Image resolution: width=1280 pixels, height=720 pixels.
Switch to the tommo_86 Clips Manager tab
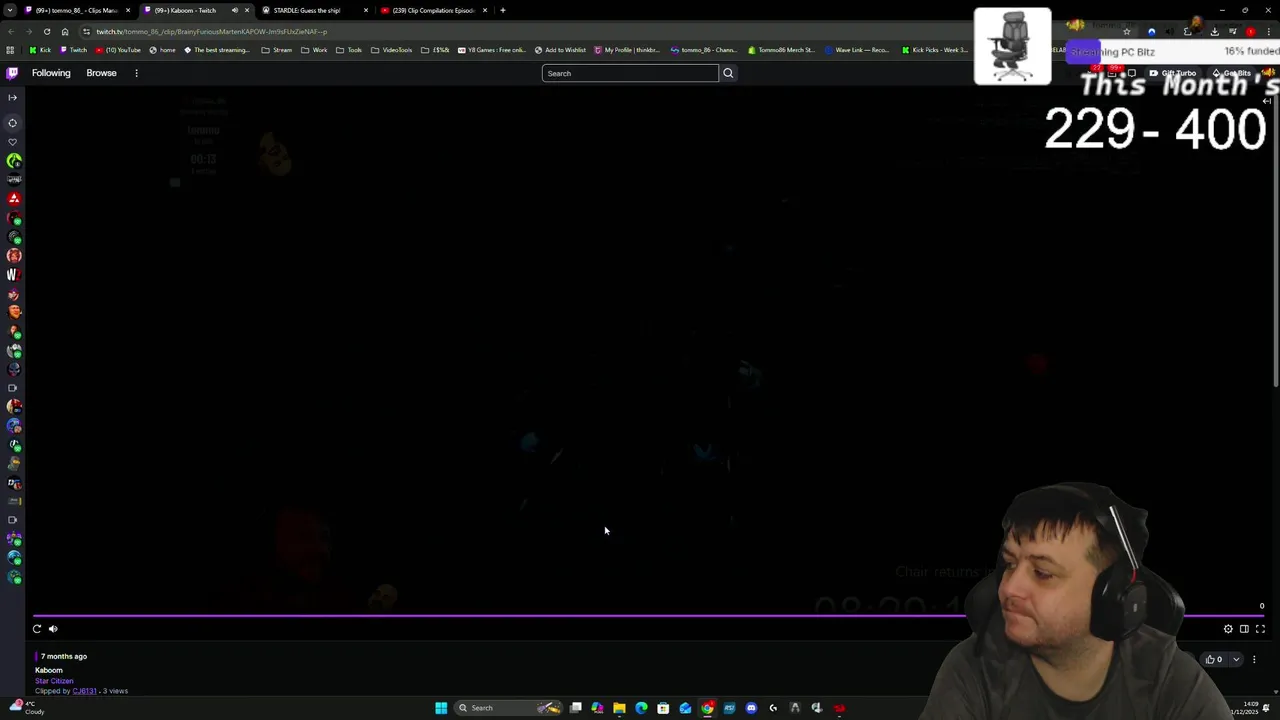pyautogui.click(x=76, y=10)
